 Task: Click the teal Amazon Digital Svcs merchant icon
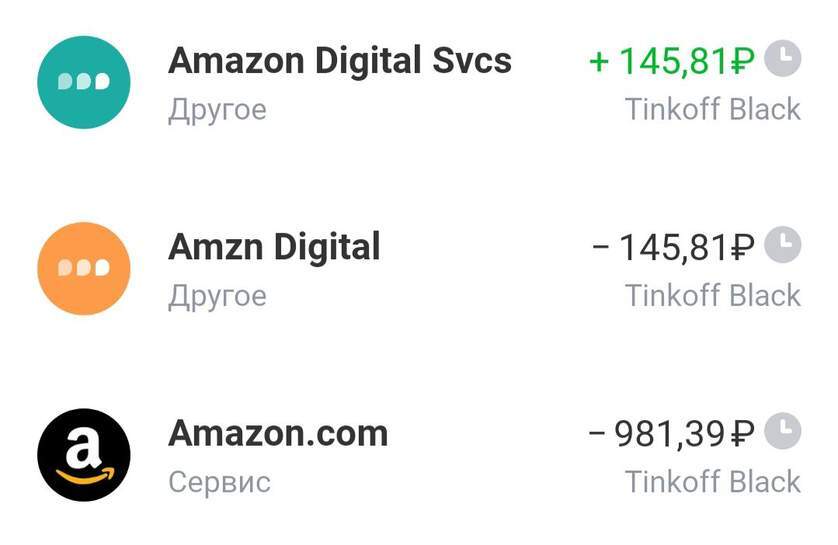(x=84, y=83)
